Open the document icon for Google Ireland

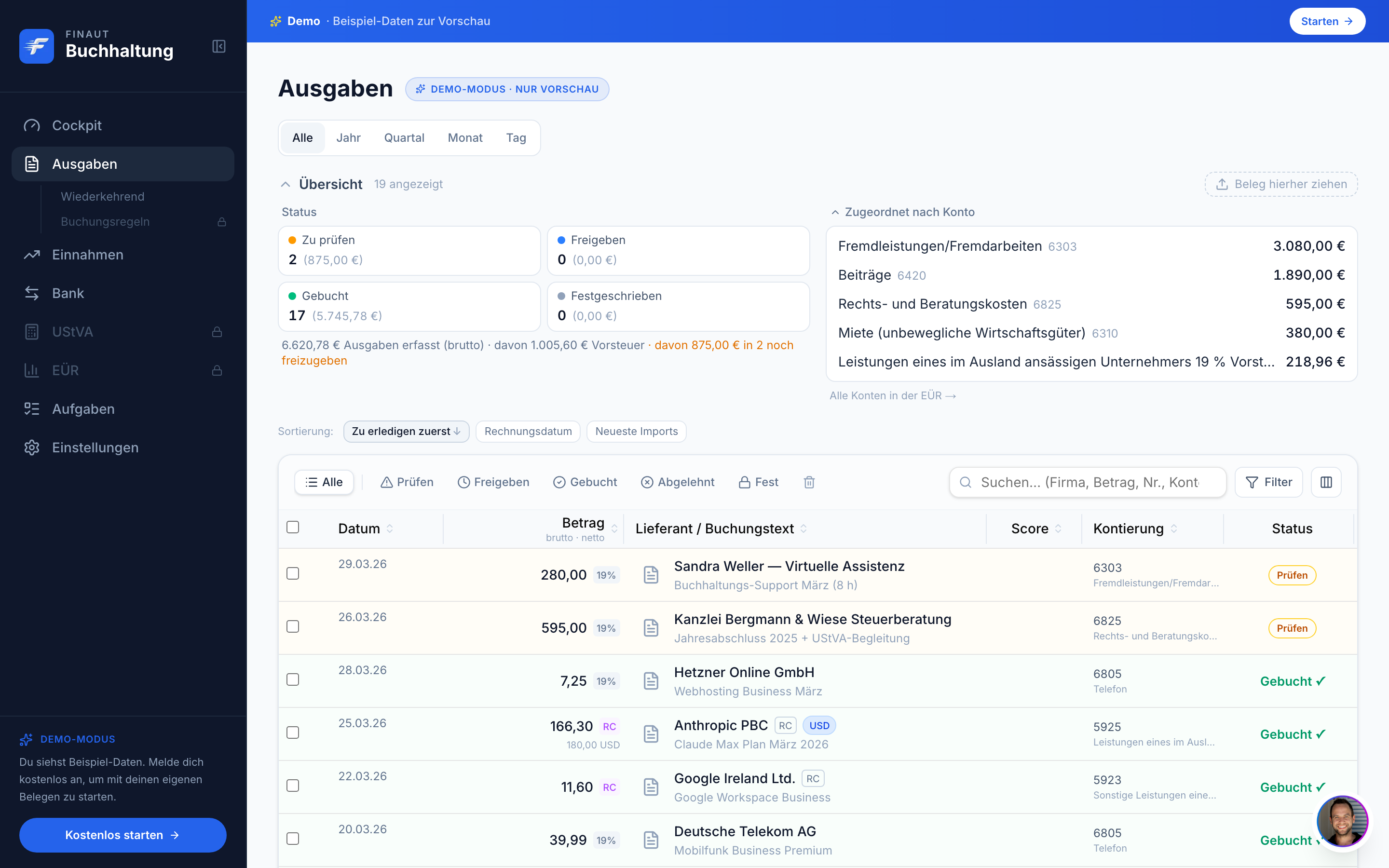651,787
